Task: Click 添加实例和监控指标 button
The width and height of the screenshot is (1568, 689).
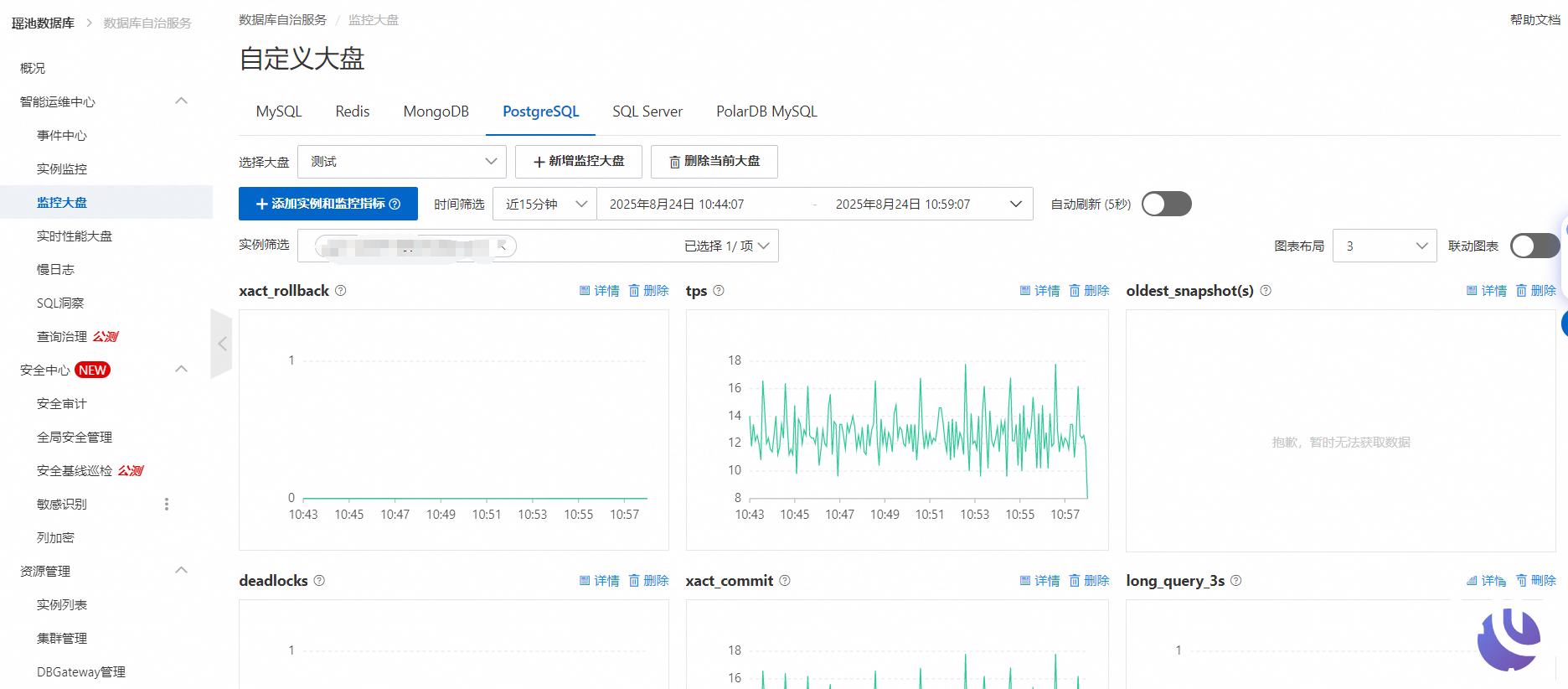Action: [328, 204]
